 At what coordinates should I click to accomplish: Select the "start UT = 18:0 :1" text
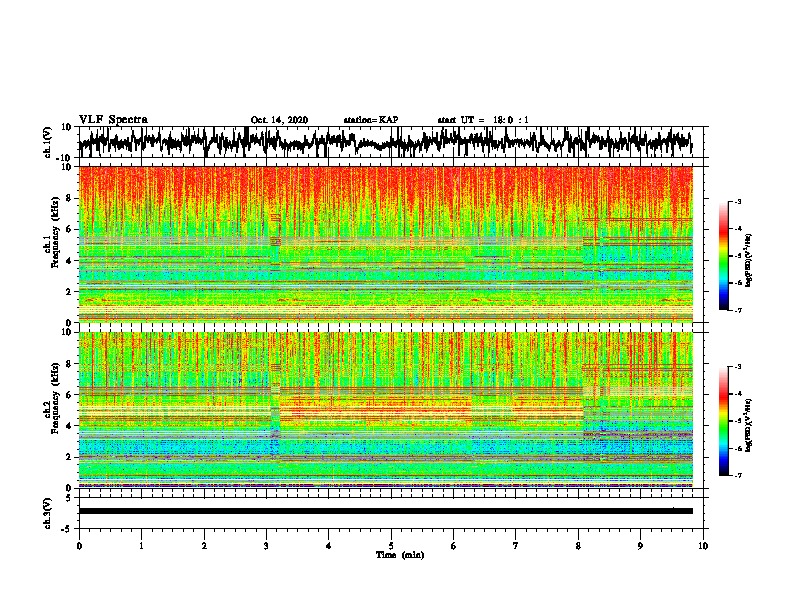[x=483, y=120]
